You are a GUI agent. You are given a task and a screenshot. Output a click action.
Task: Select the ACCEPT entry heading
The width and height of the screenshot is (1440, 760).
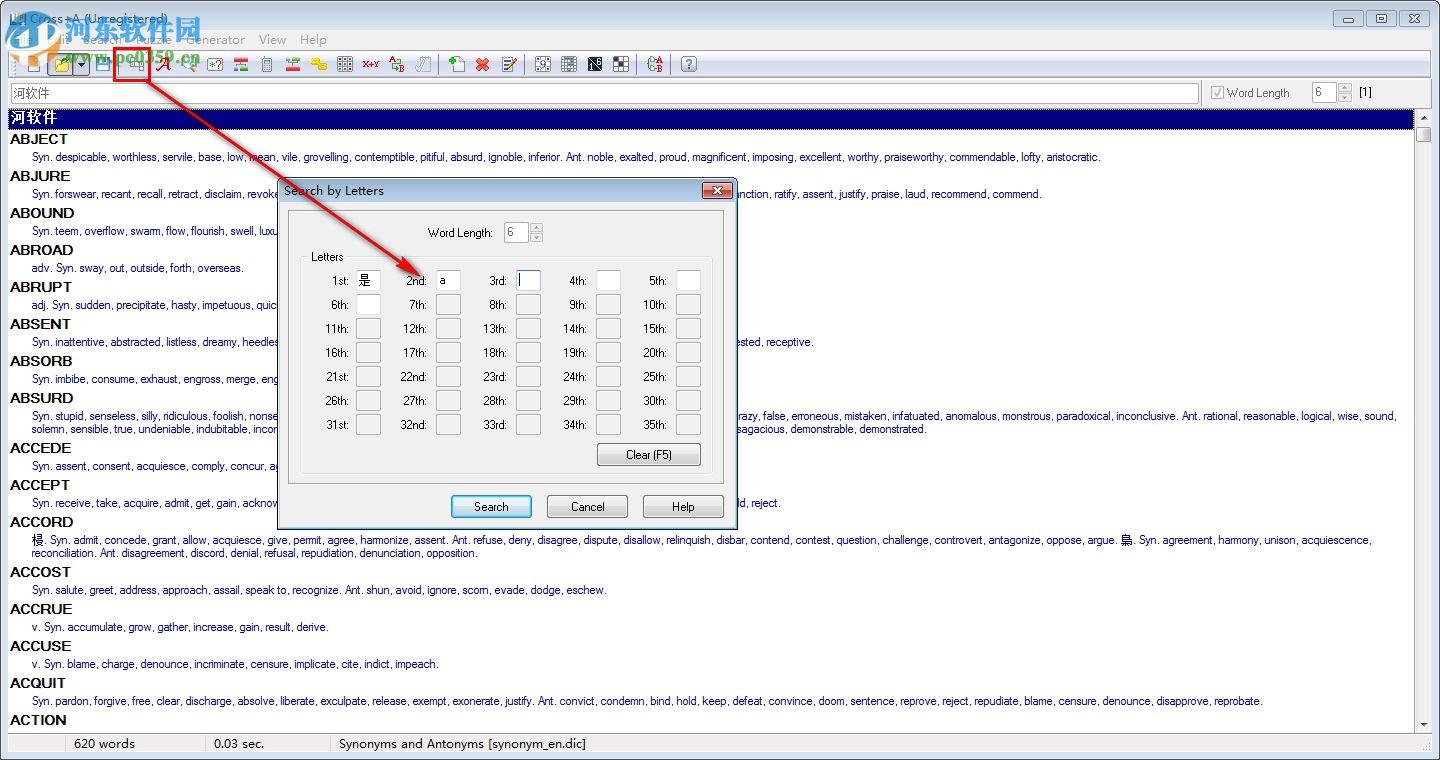[x=40, y=486]
